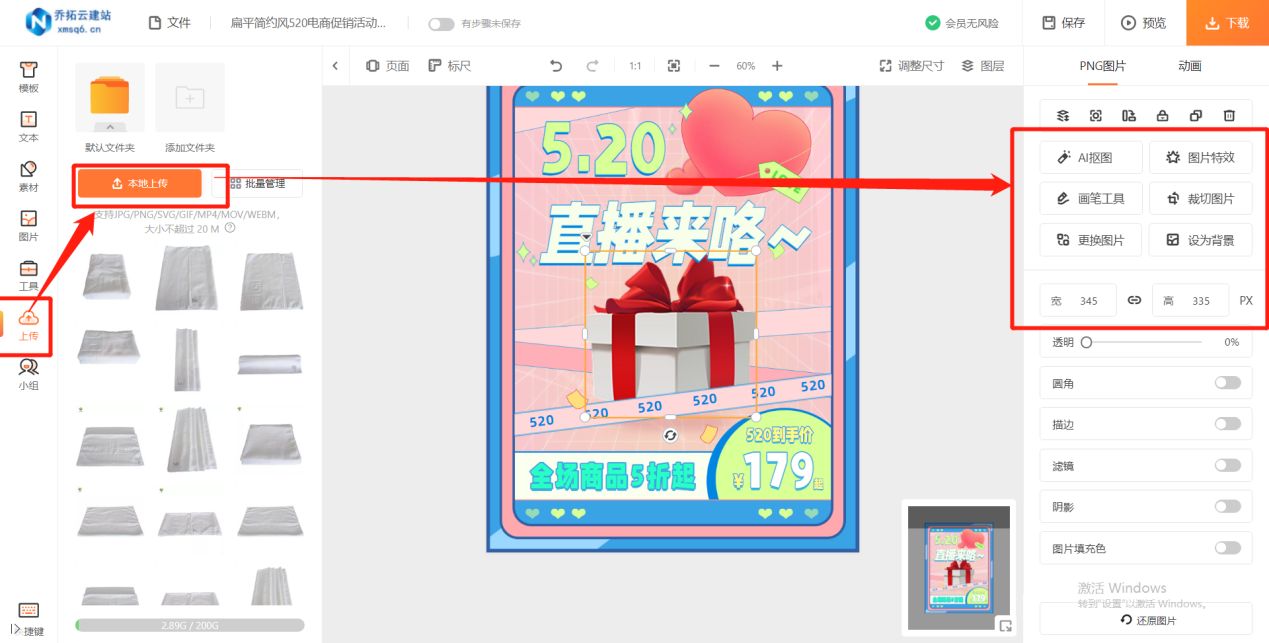Toggle 圆角 rounded corners on
Screen dimensions: 1269x643
1228,382
